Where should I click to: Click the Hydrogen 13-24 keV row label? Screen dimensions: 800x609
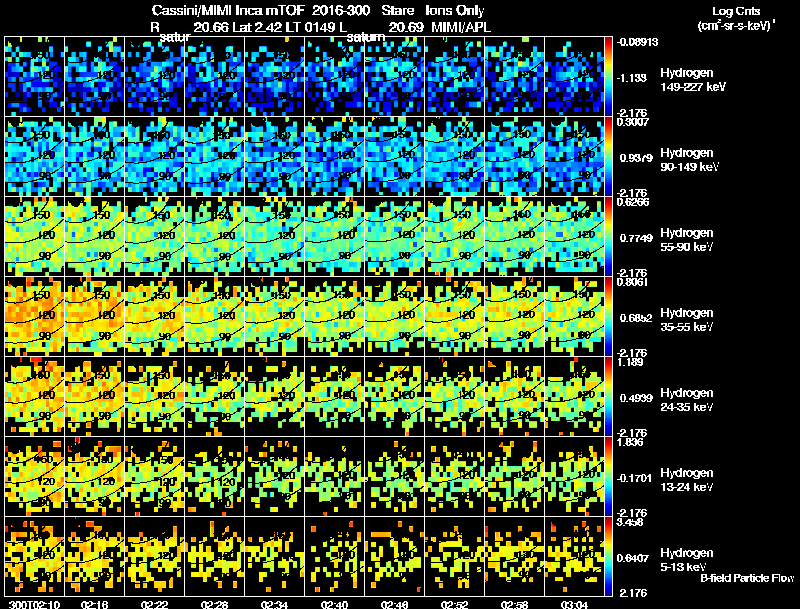coord(687,480)
